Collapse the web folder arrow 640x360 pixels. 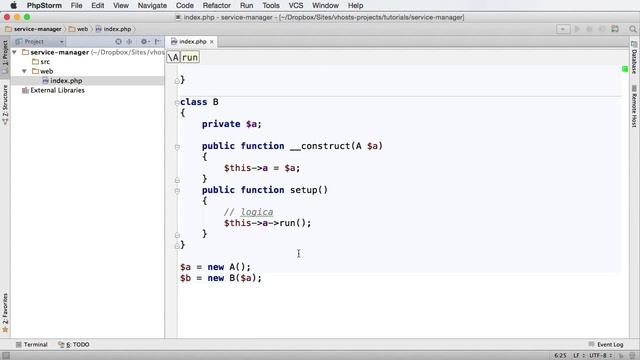(24, 71)
